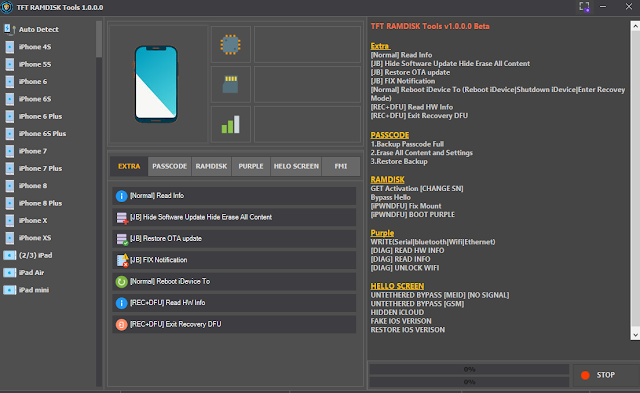Run [Normal] Read Info
The image size is (640, 393).
tap(234, 196)
